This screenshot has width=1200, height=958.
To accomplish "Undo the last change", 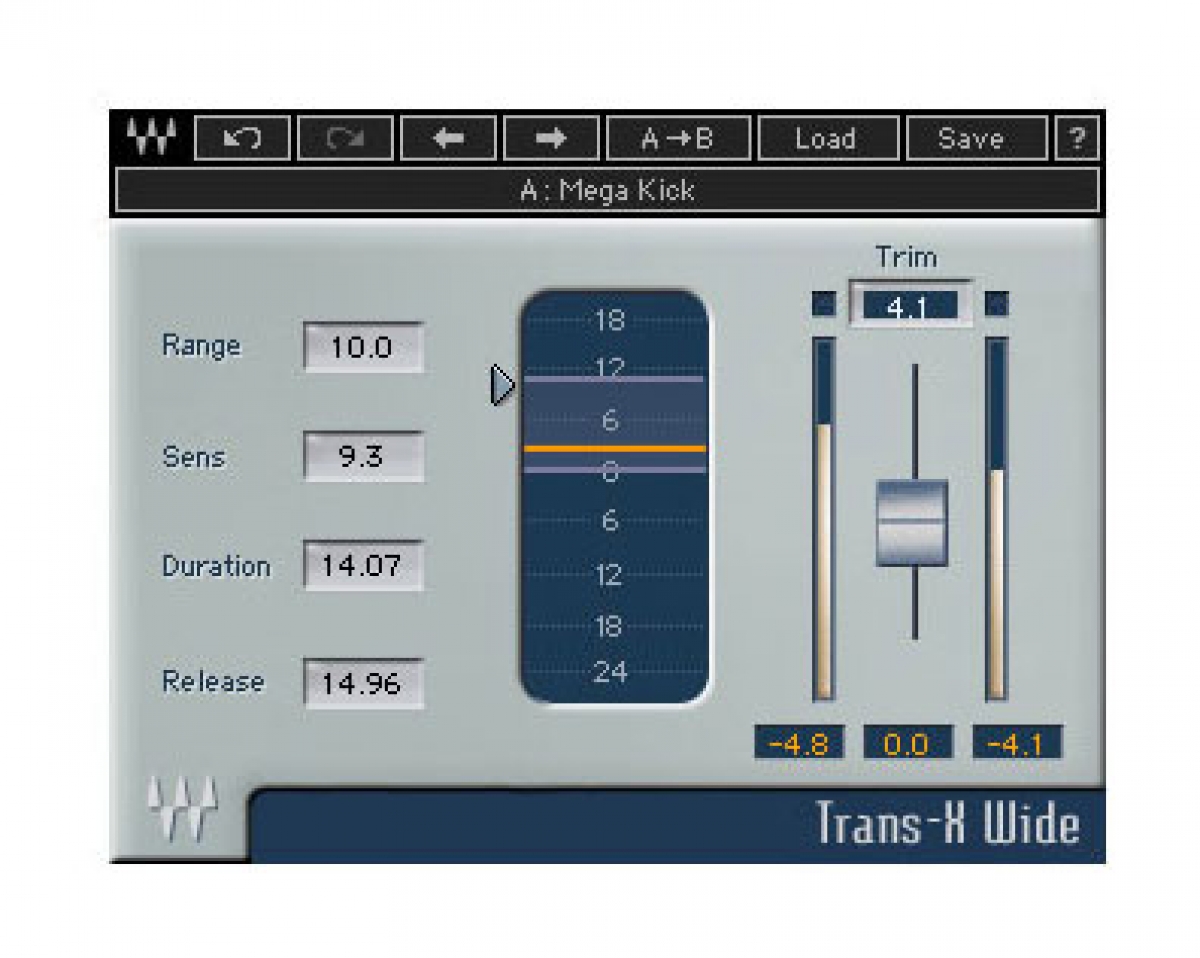I will coord(242,138).
